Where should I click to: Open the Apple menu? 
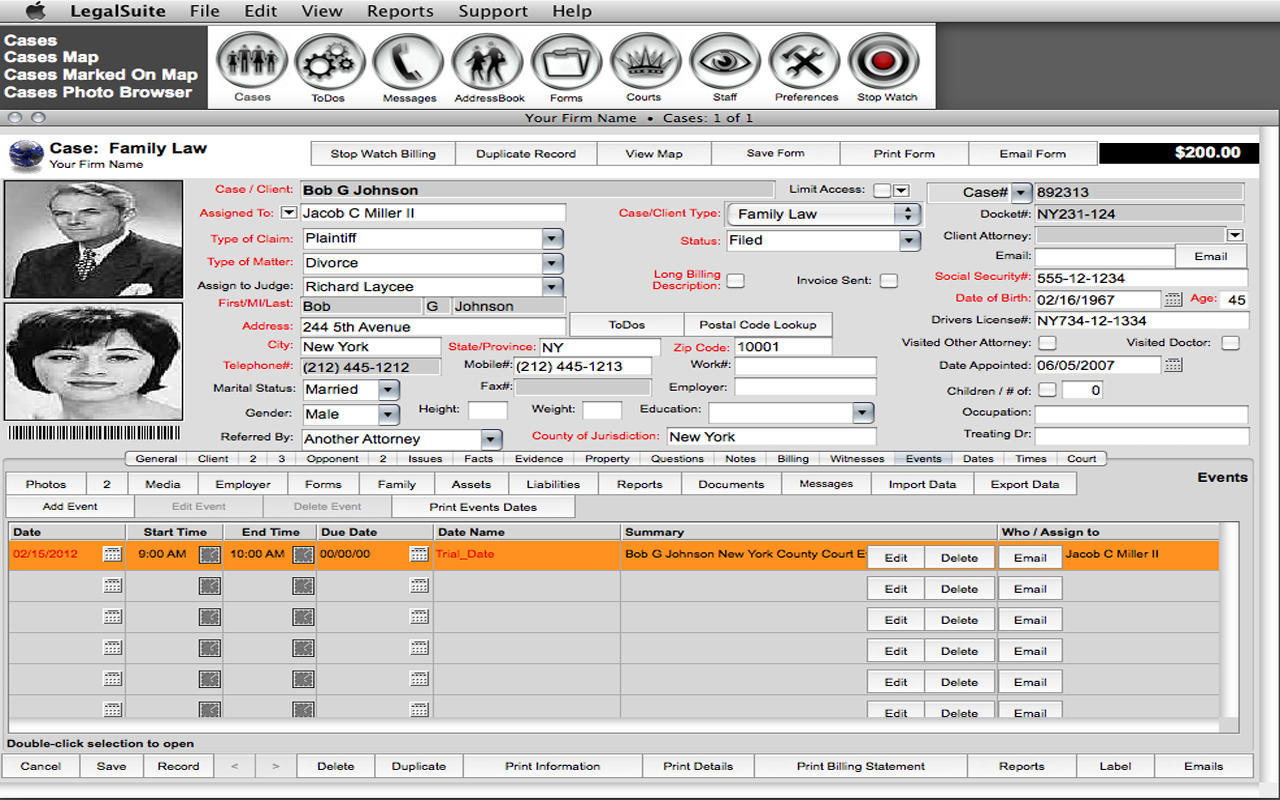pos(35,11)
